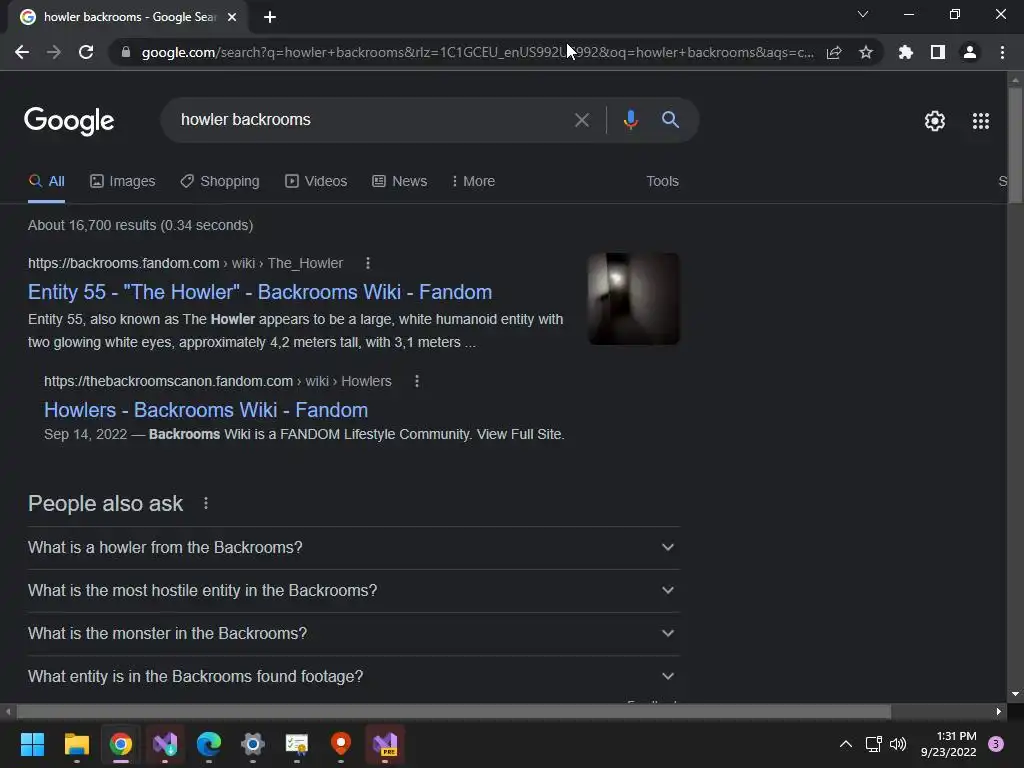Open the volume tray icon
Viewport: 1024px width, 768px height.
pos(898,744)
